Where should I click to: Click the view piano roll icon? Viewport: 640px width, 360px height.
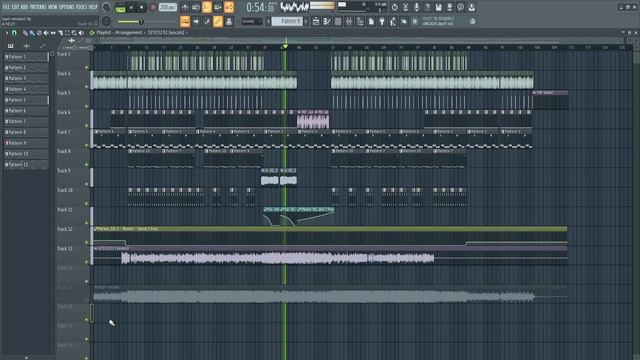(x=327, y=21)
